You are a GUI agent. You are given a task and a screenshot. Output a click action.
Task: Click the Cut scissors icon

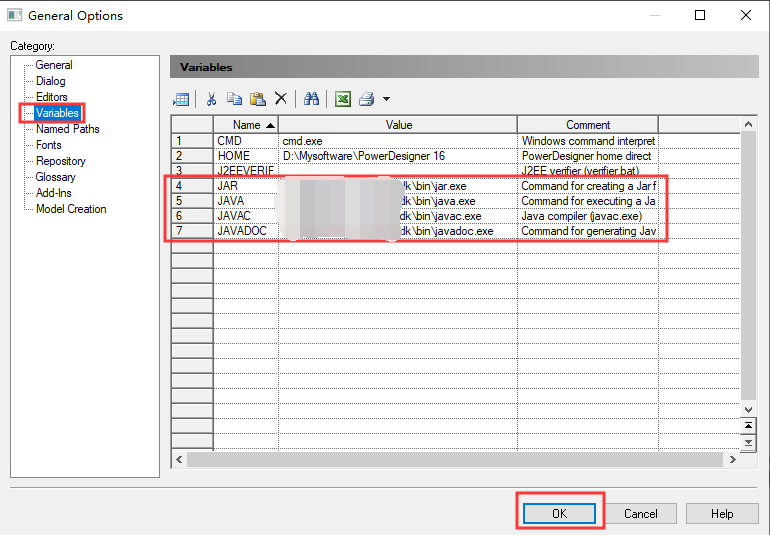(x=211, y=99)
